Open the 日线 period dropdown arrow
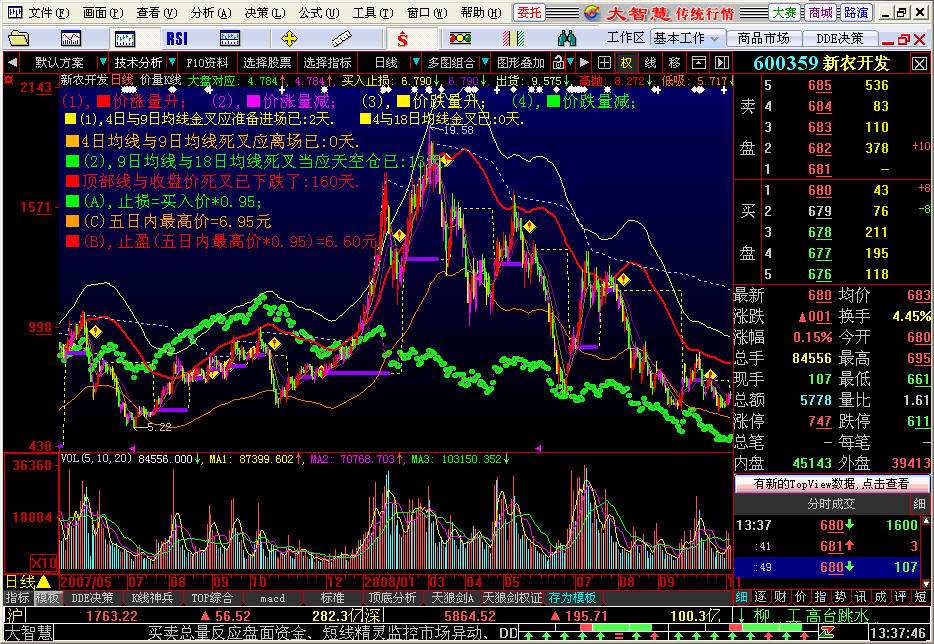 [416, 62]
